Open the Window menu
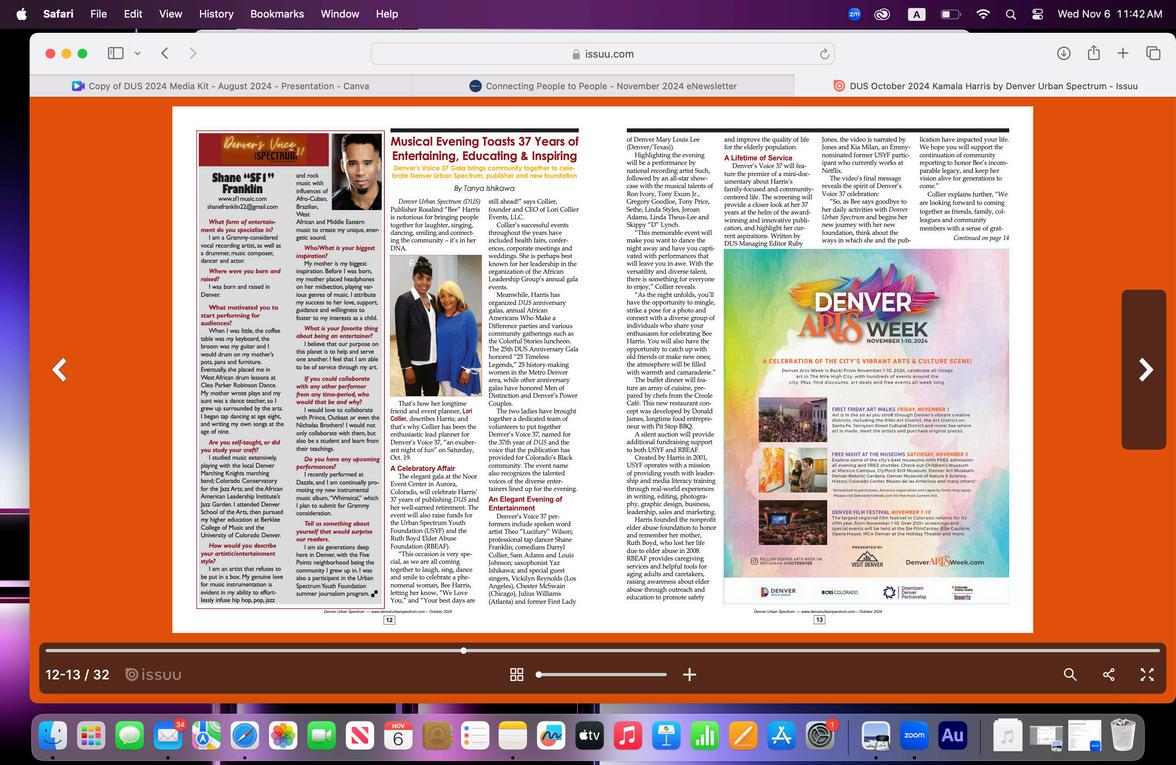The width and height of the screenshot is (1176, 765). (x=340, y=14)
